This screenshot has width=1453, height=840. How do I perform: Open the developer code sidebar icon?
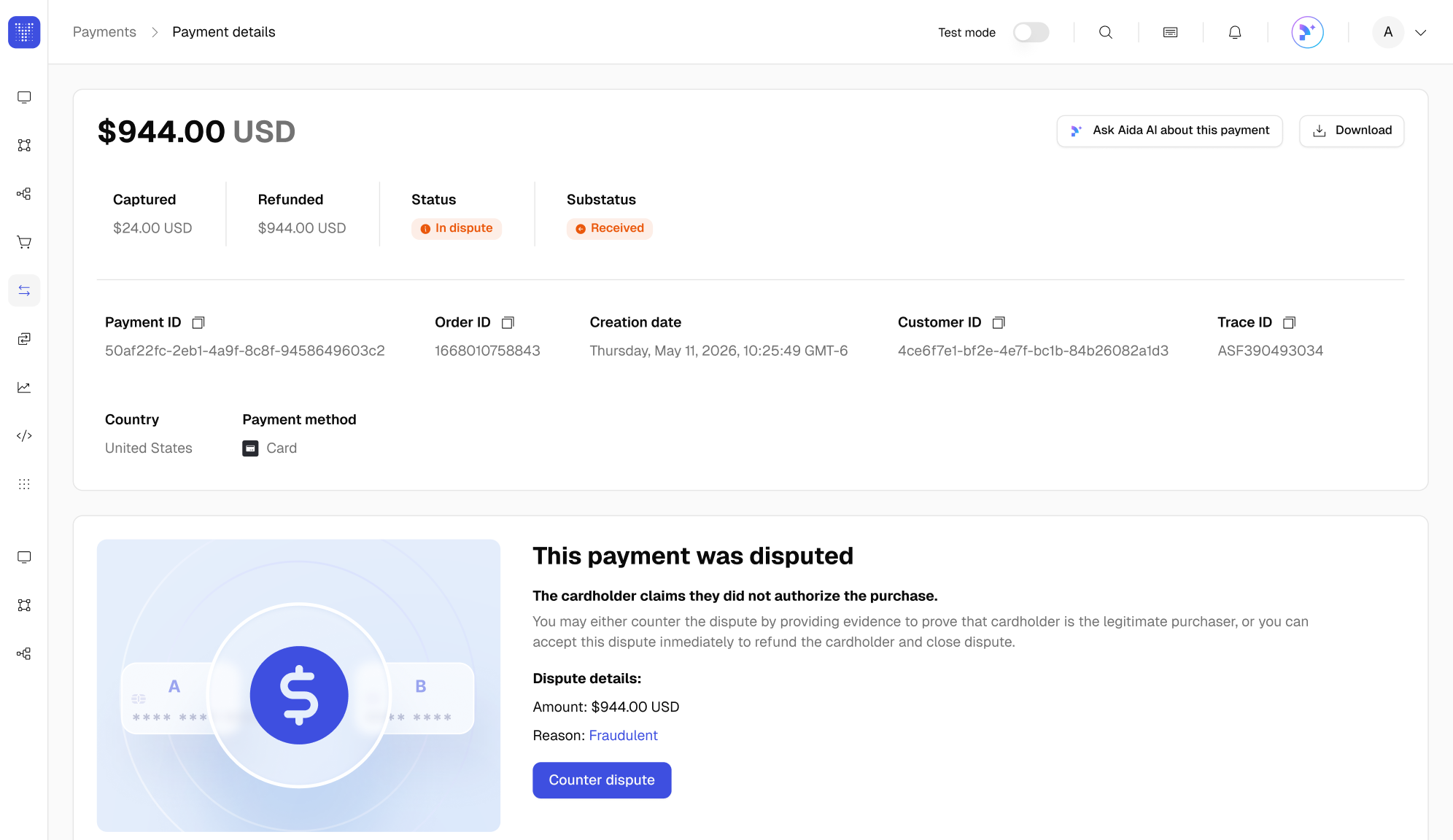click(x=24, y=435)
